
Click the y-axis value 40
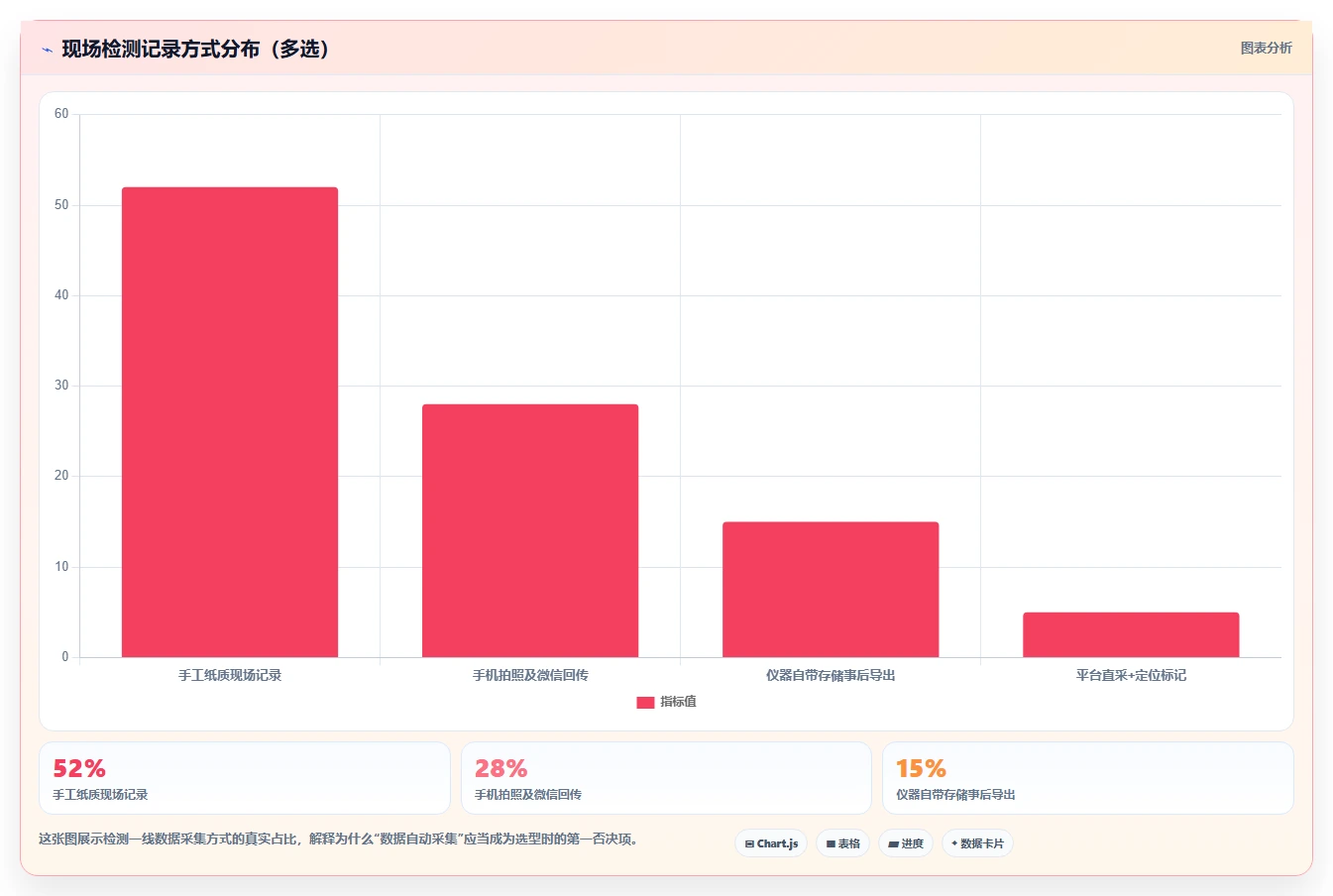(x=61, y=295)
